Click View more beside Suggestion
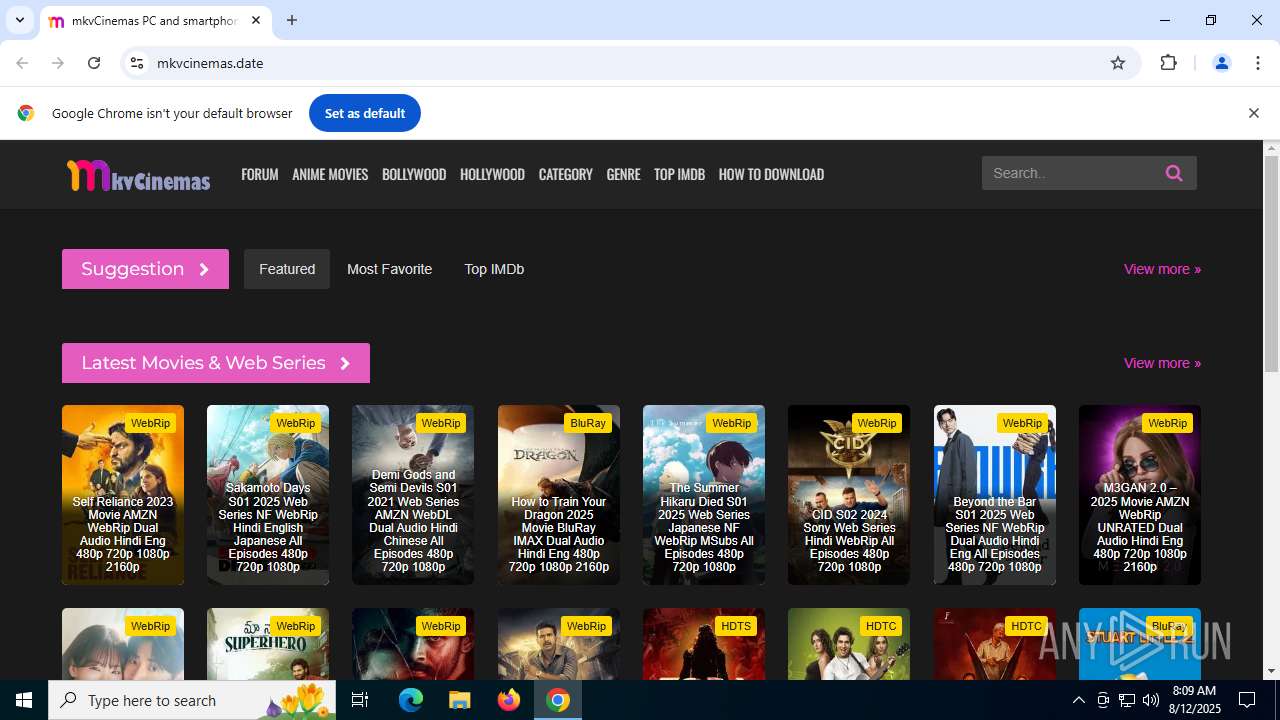The width and height of the screenshot is (1280, 720). pyautogui.click(x=1162, y=269)
